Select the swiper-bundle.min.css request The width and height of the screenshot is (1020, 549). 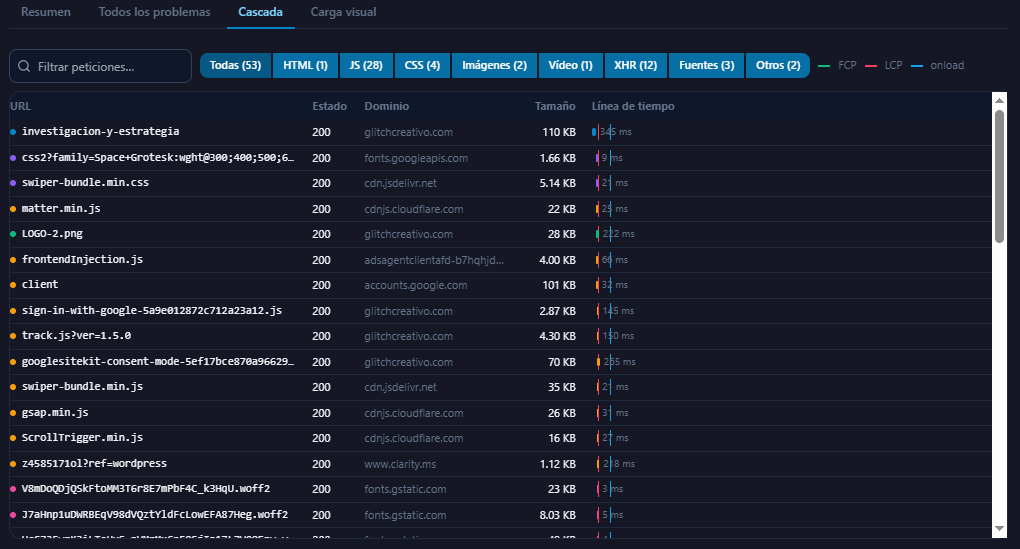point(501,183)
